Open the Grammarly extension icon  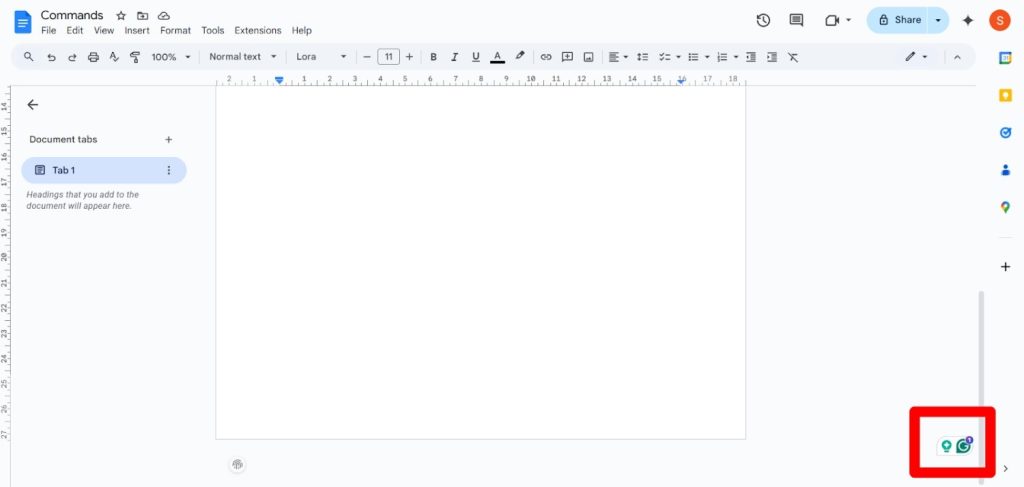click(964, 446)
